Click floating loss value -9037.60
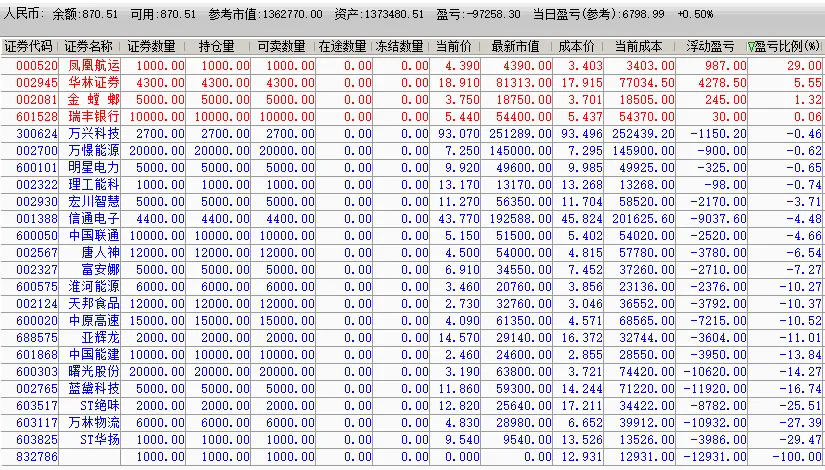Screen dimensions: 825x470 click(x=717, y=219)
